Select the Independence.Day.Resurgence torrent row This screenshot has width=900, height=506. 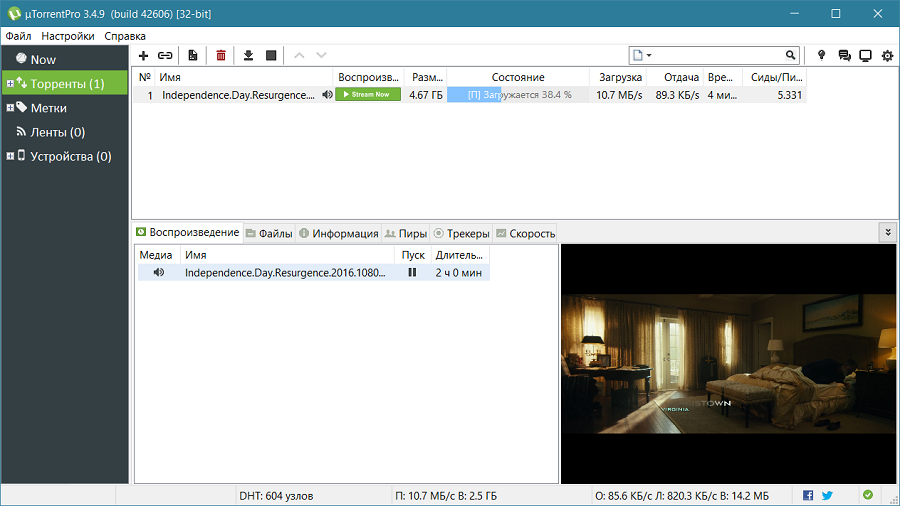pos(470,95)
